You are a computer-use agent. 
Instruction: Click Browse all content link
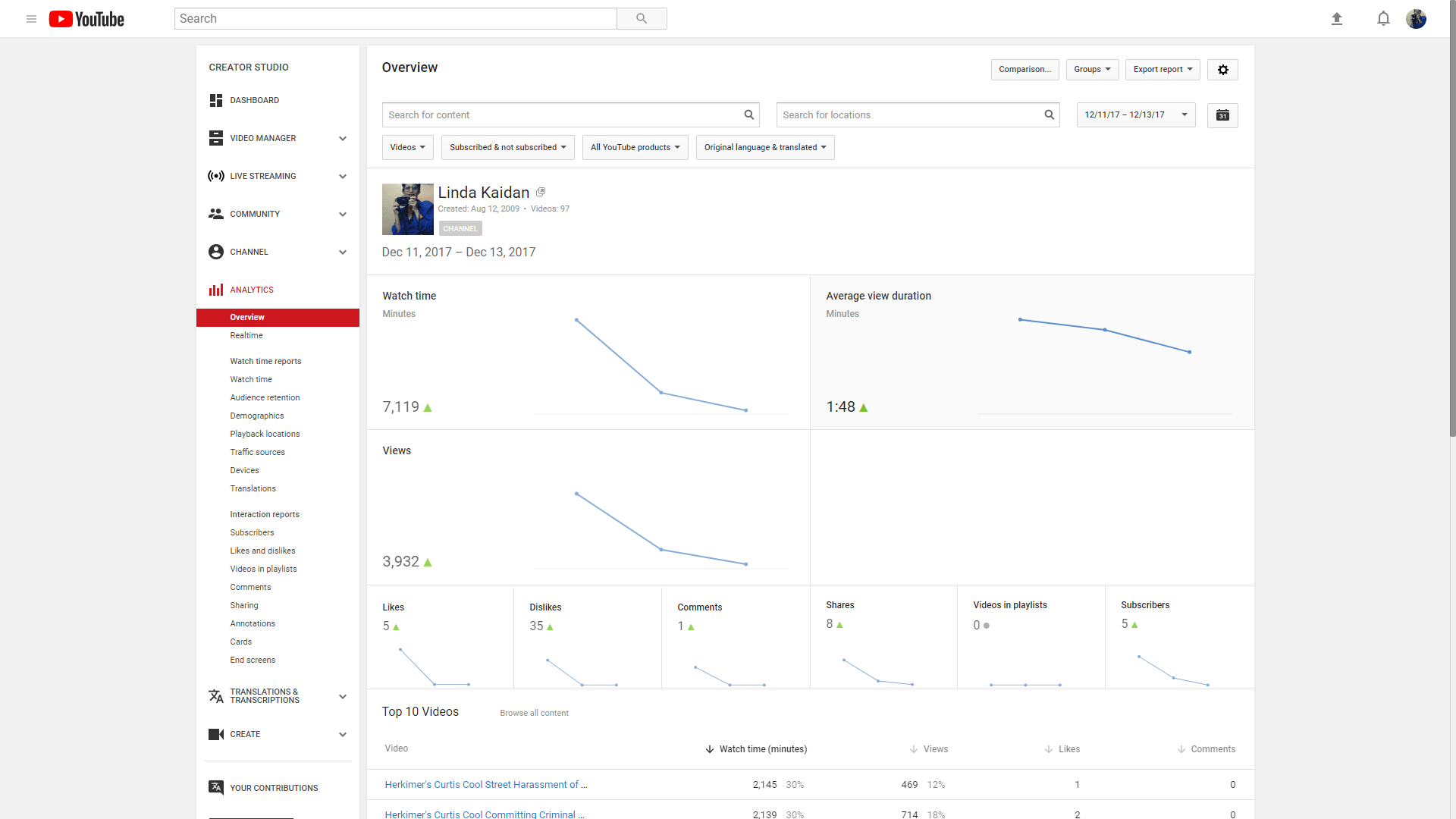click(x=534, y=714)
